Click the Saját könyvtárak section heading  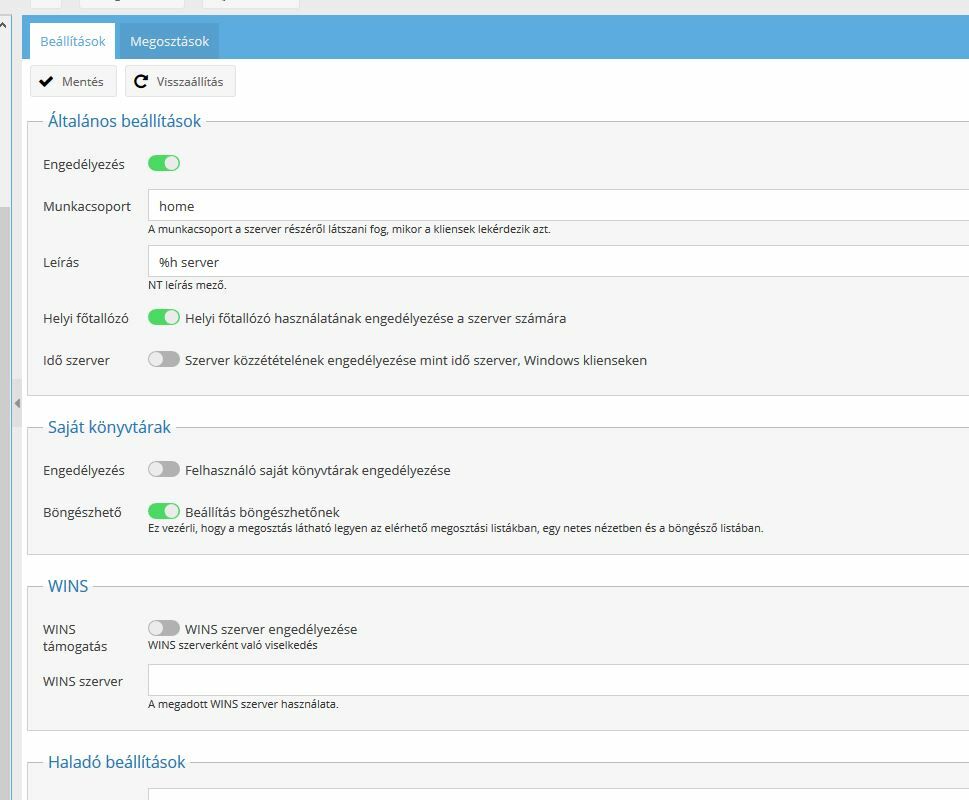pyautogui.click(x=109, y=427)
